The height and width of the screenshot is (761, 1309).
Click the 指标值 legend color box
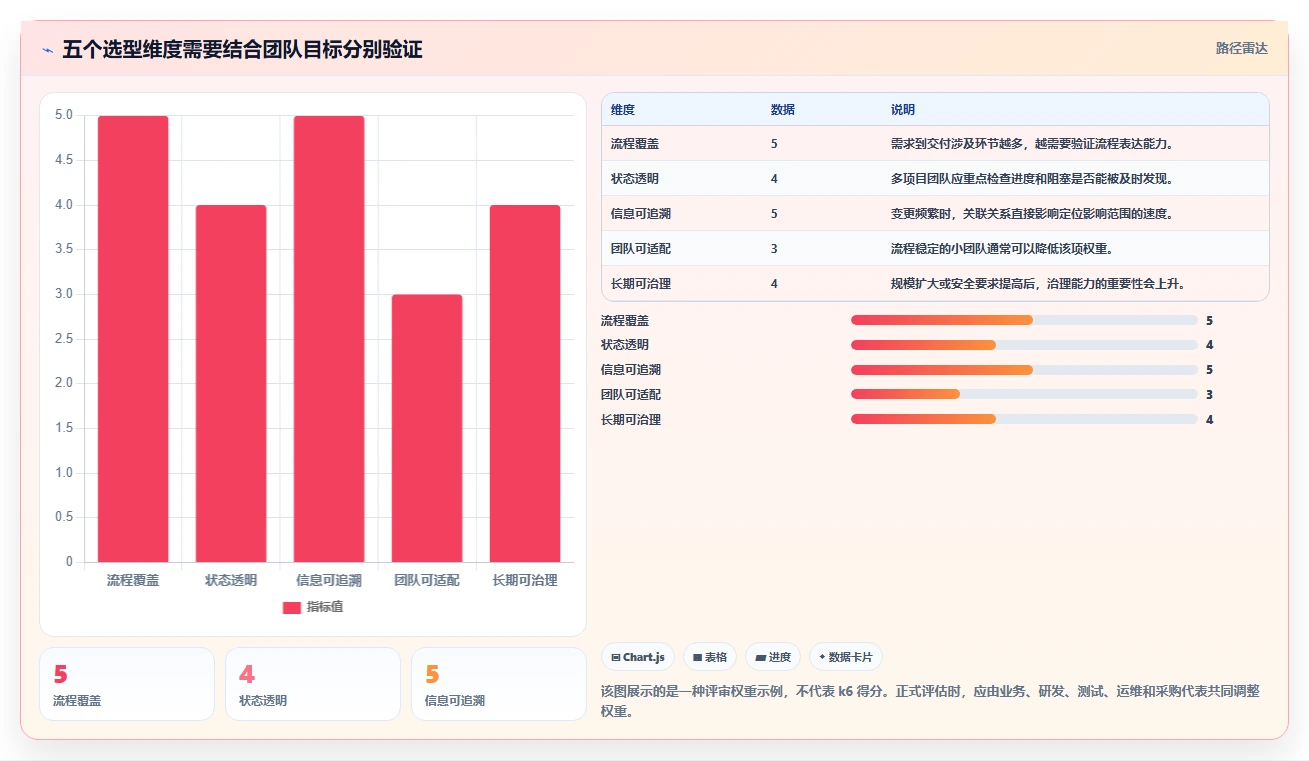(x=292, y=607)
